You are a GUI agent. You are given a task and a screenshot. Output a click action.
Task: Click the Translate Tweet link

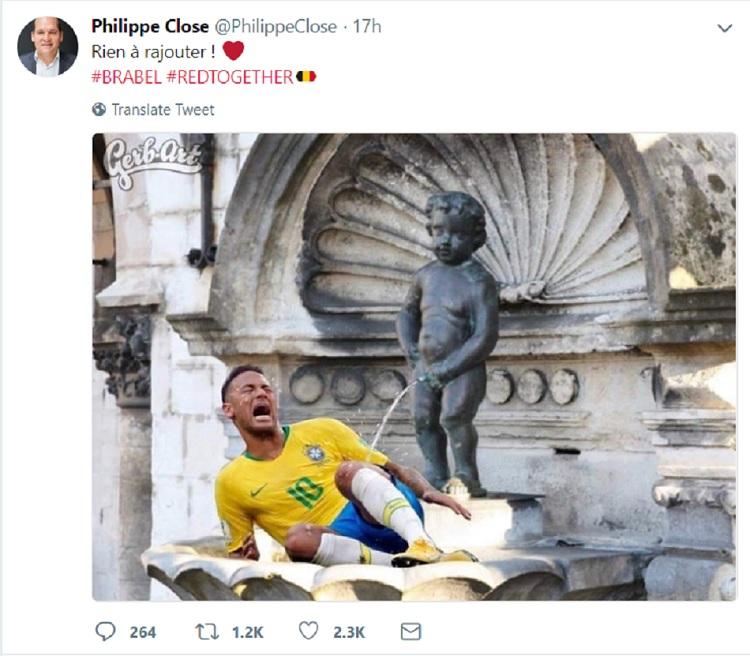(162, 109)
